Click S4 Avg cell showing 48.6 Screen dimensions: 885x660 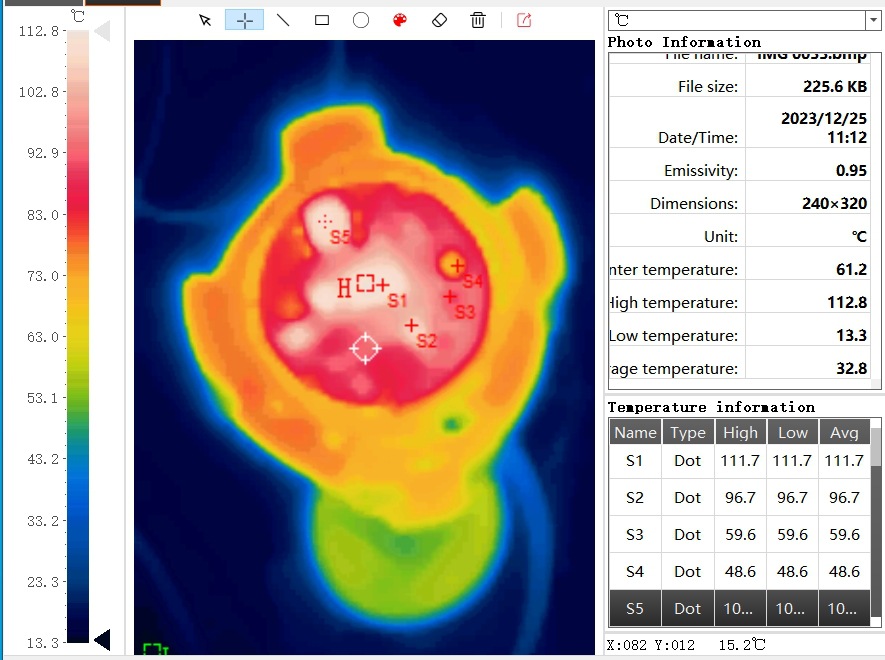coord(844,572)
